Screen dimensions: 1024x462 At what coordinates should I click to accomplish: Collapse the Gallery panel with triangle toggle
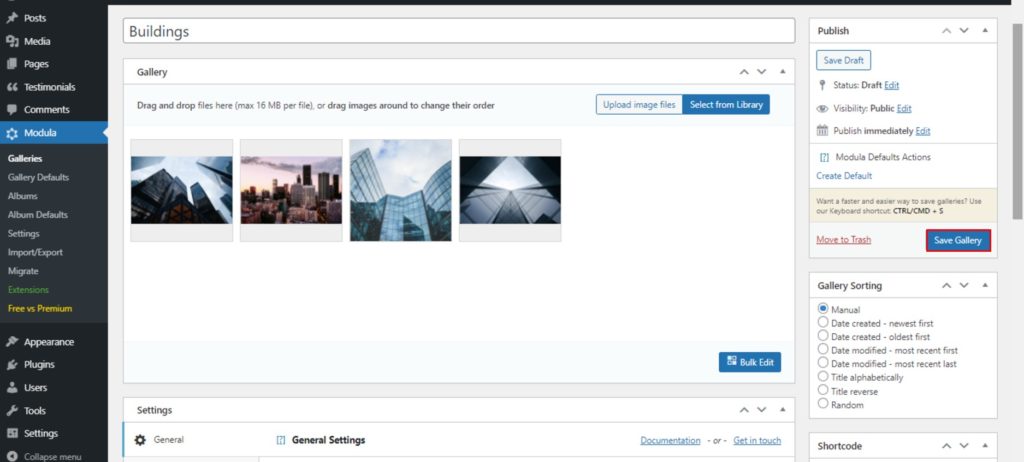[782, 72]
